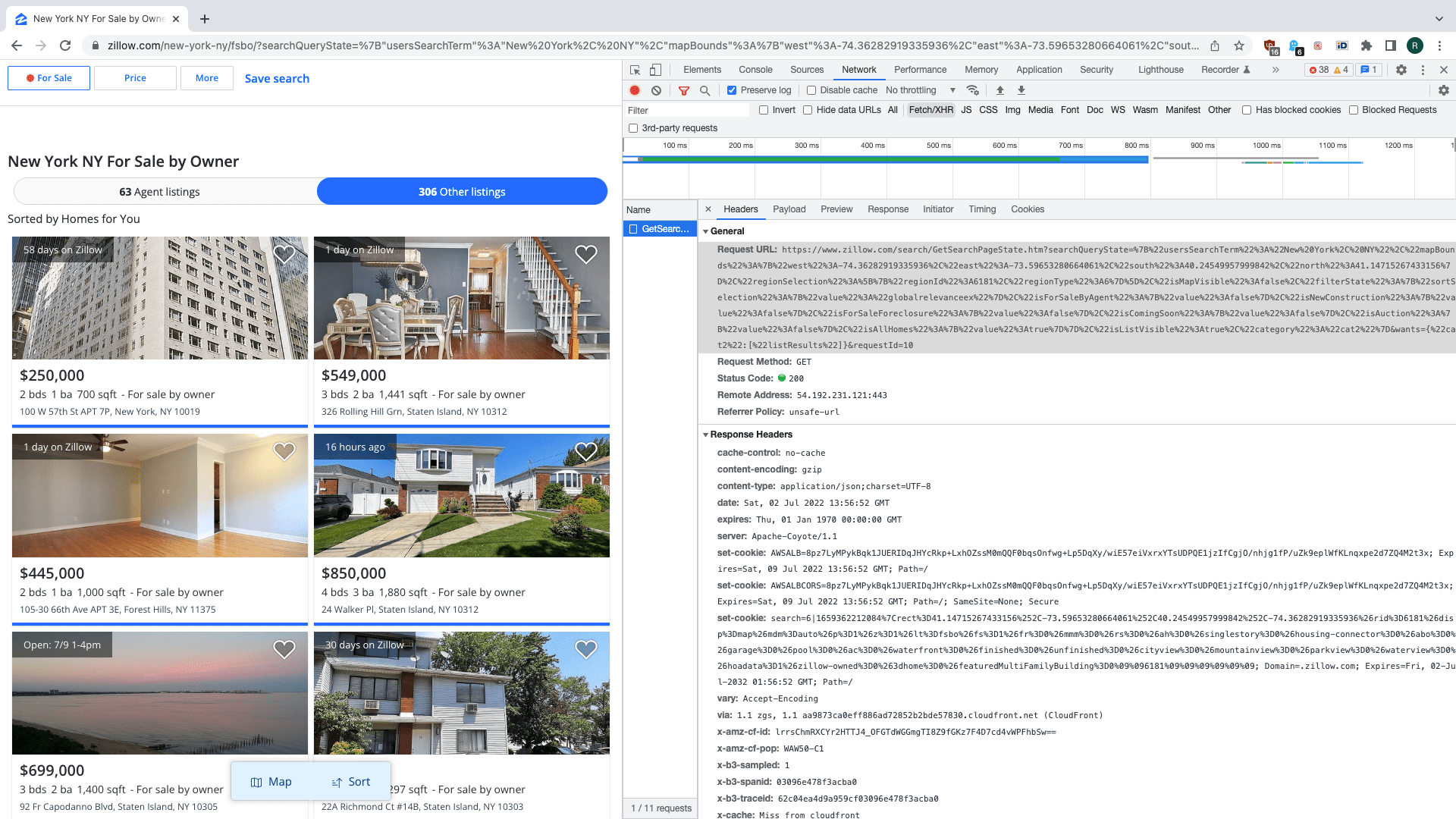1456x819 pixels.
Task: Open network search with the magnifier icon
Action: tap(705, 90)
